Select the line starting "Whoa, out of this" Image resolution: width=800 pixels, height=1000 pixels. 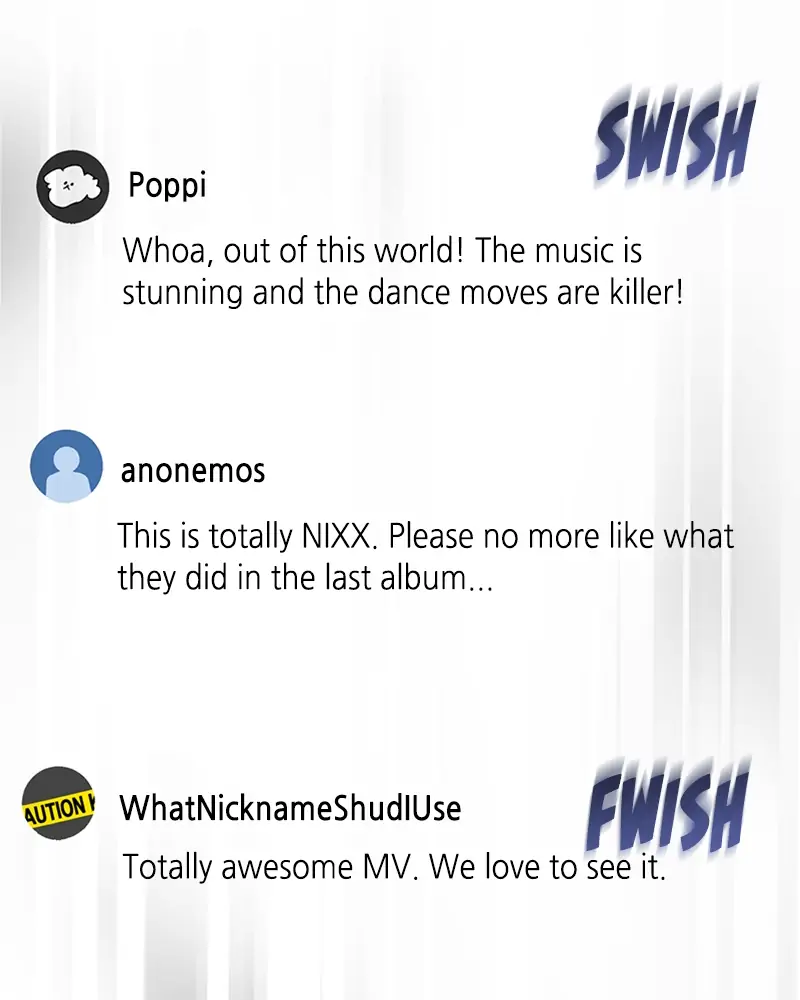tap(382, 250)
